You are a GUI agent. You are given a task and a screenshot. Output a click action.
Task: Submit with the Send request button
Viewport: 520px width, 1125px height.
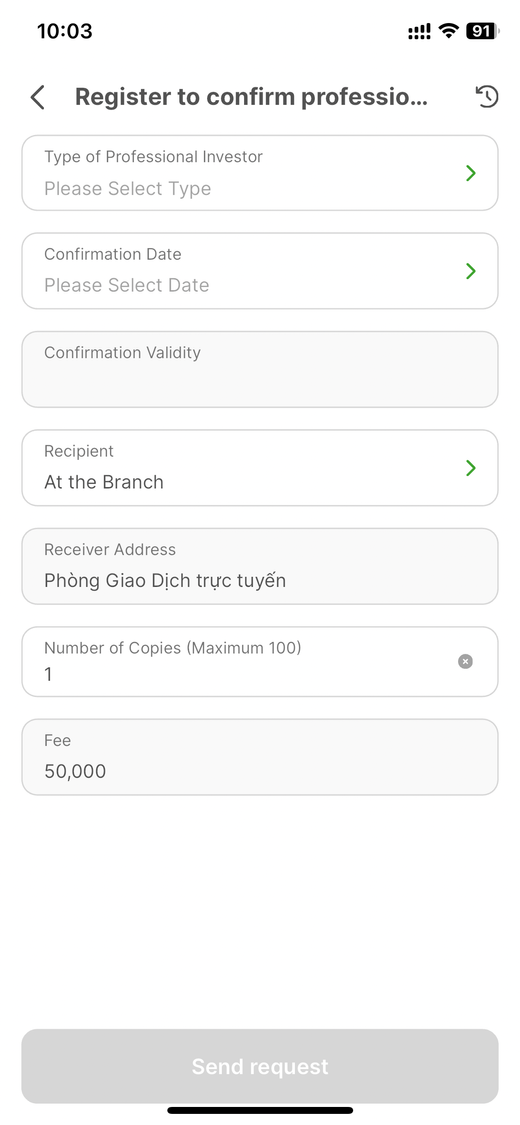(x=260, y=1066)
